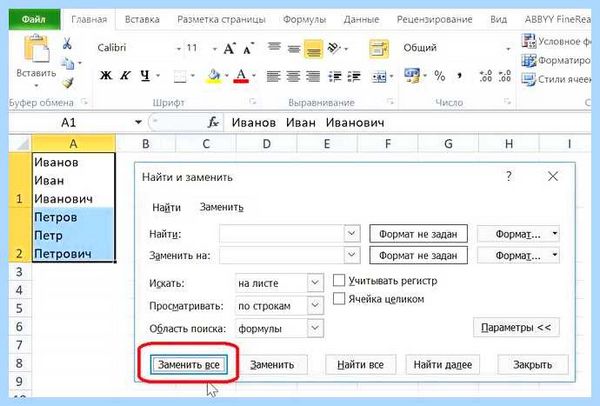Apply comma thousands separator style
Viewport: 600px width, 406px height.
pos(459,76)
